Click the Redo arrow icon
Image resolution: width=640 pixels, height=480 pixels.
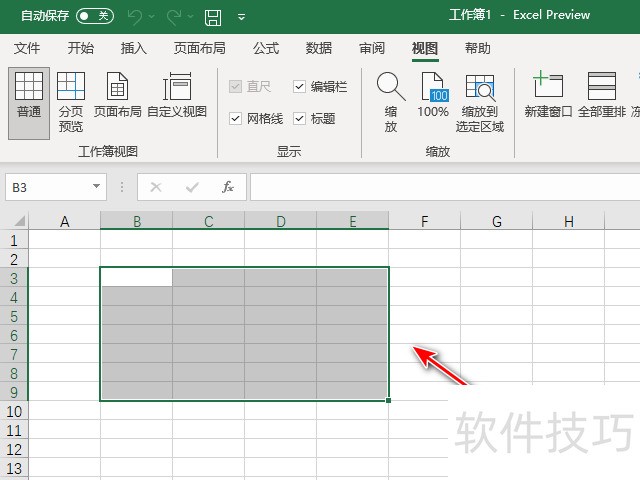coord(174,17)
